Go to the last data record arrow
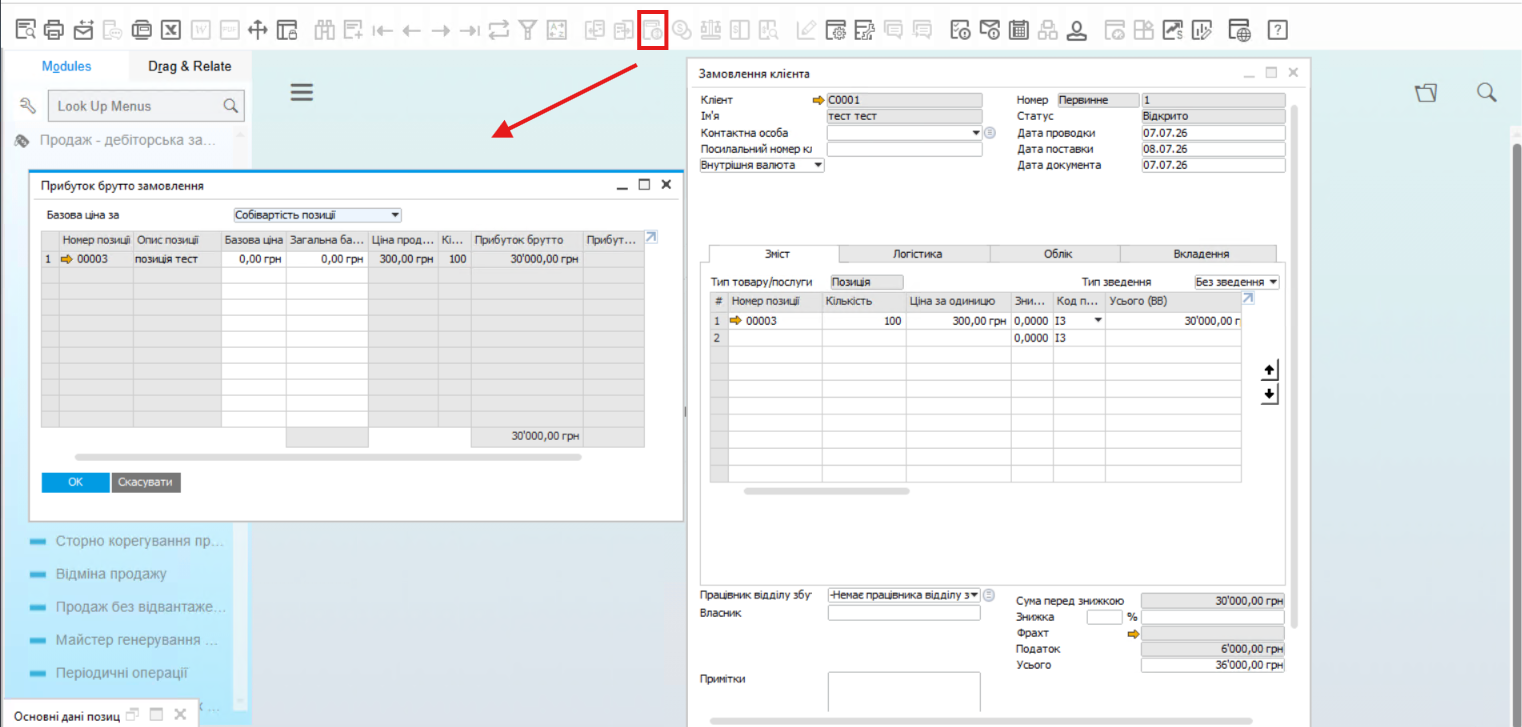1522x727 pixels. click(469, 30)
